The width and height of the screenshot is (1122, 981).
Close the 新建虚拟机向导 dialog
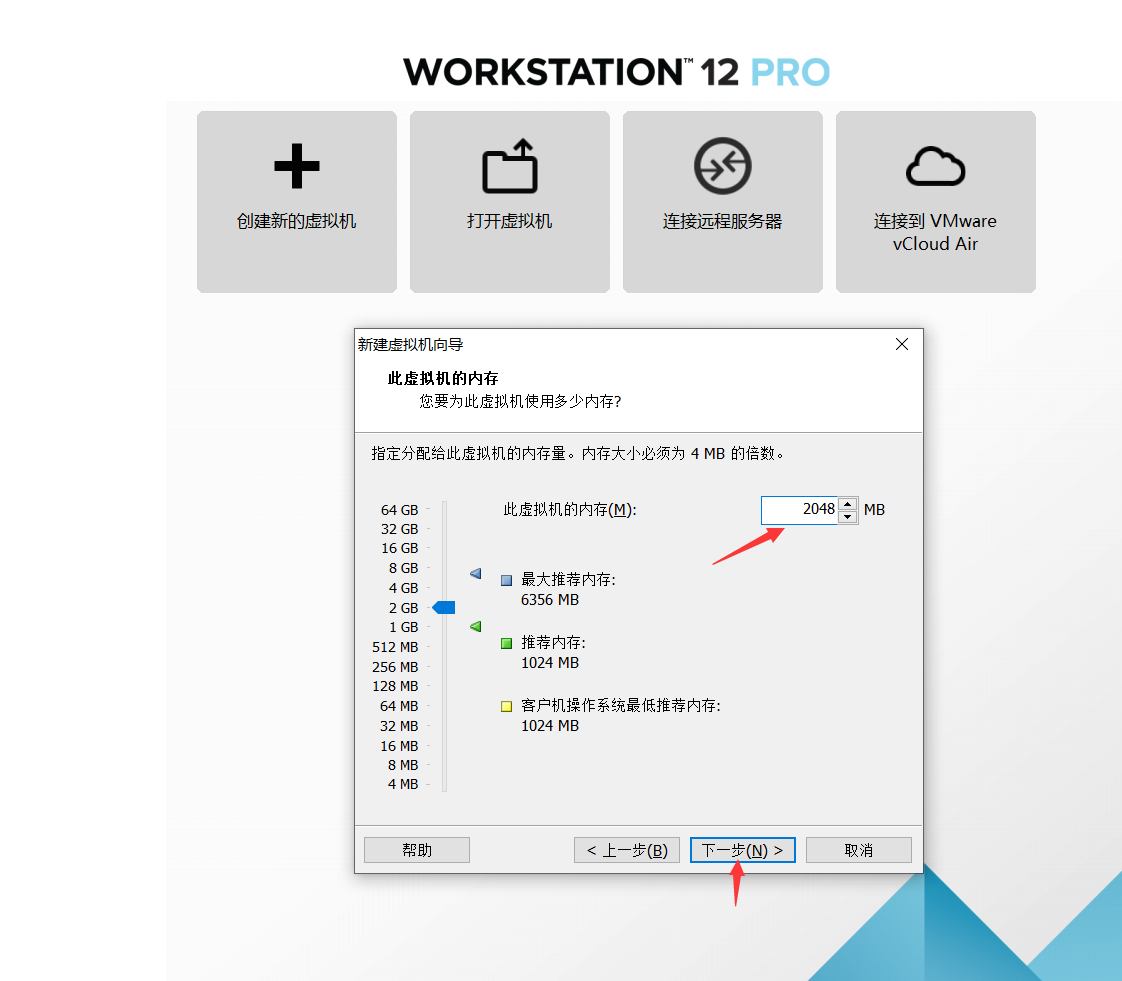pyautogui.click(x=902, y=344)
